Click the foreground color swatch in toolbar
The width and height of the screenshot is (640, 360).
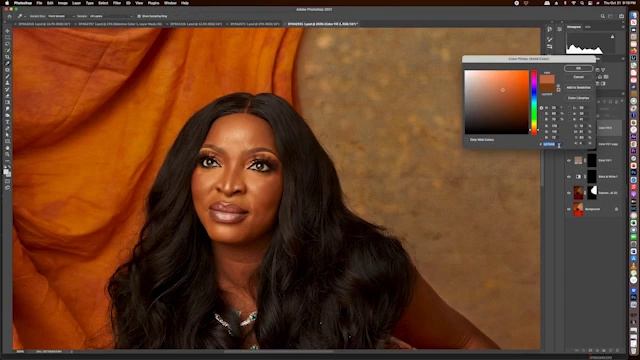pos(6,172)
